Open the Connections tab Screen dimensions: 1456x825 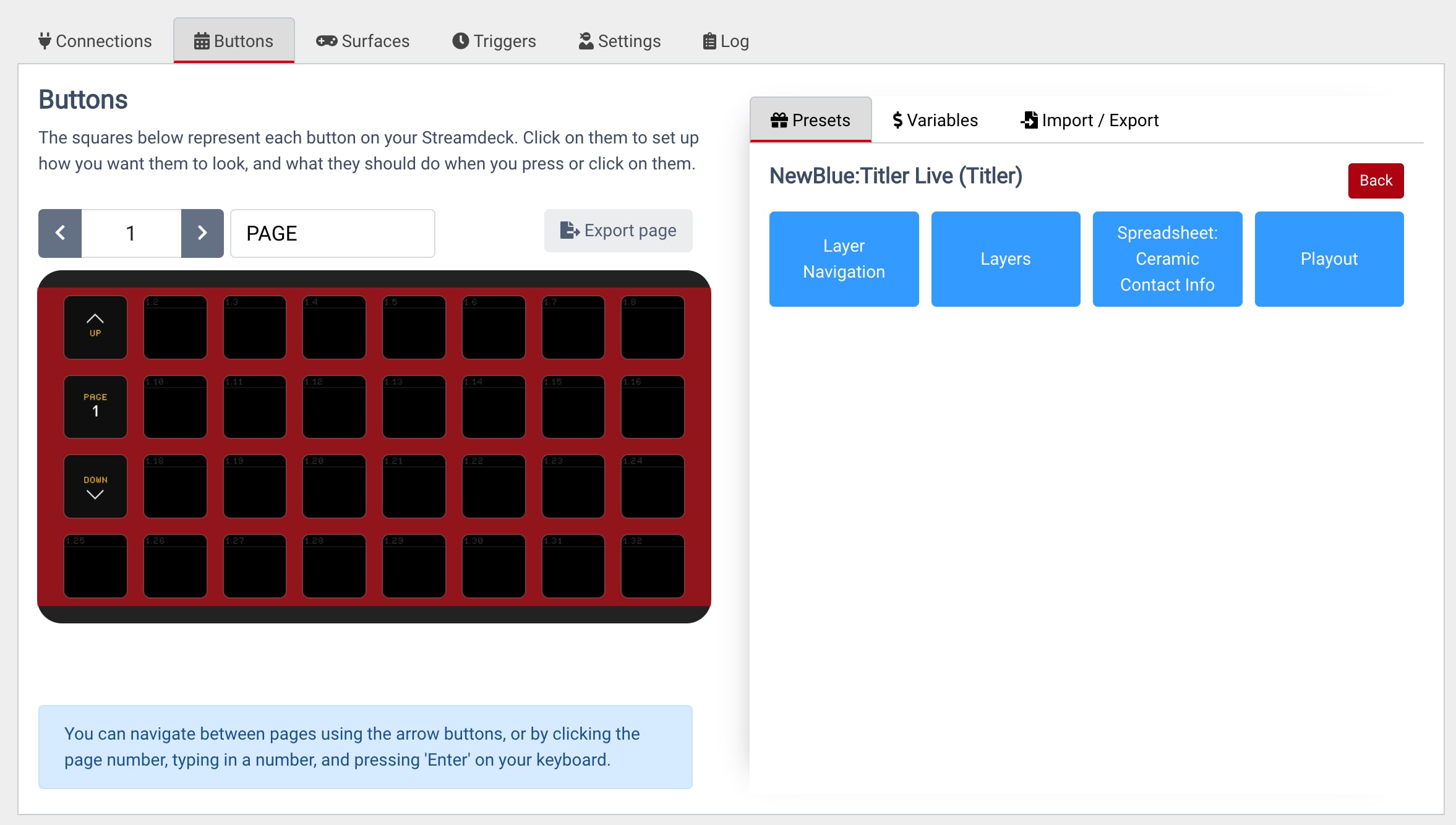point(95,41)
